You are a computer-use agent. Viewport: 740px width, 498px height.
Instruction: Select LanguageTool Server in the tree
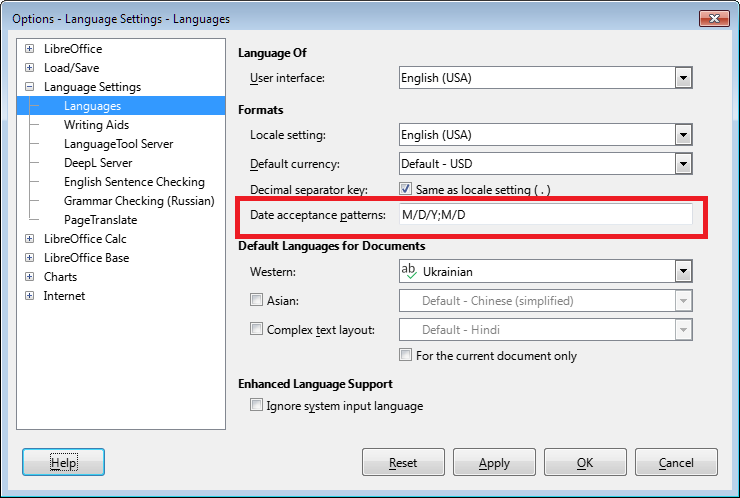click(118, 143)
